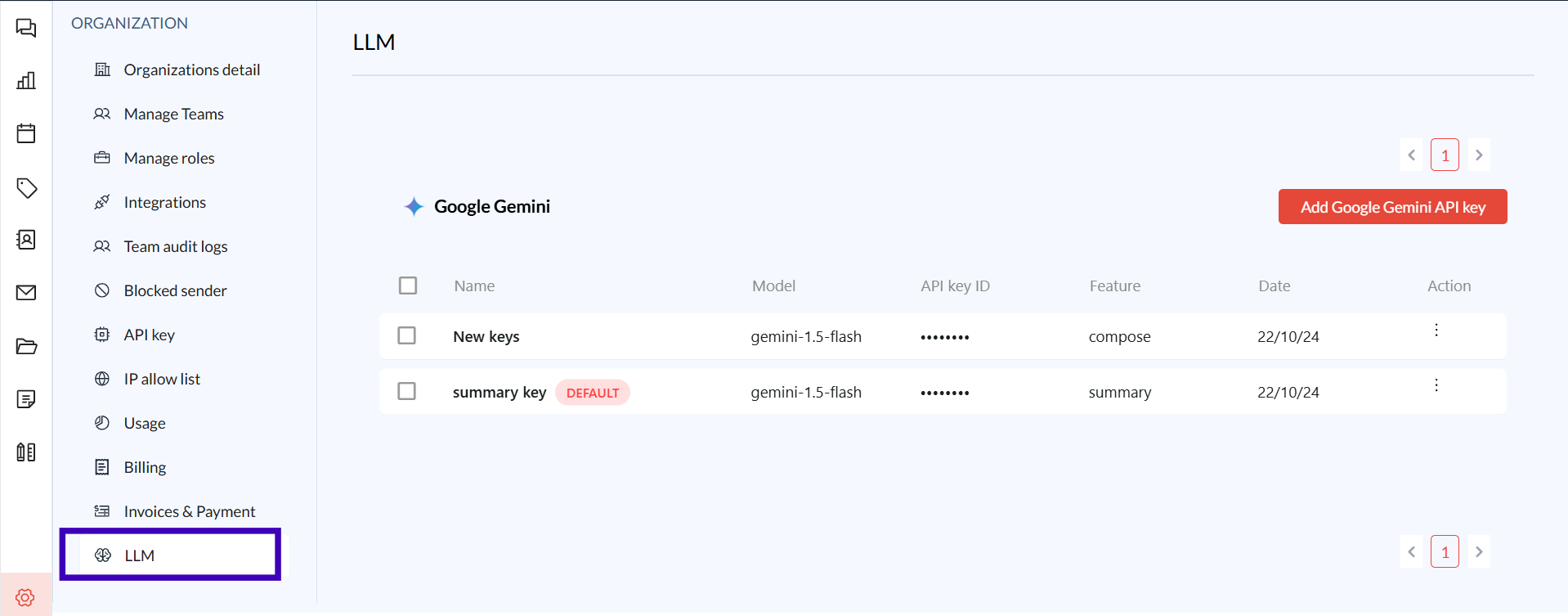Check the box for New keys row
The height and width of the screenshot is (616, 1568).
click(x=406, y=336)
